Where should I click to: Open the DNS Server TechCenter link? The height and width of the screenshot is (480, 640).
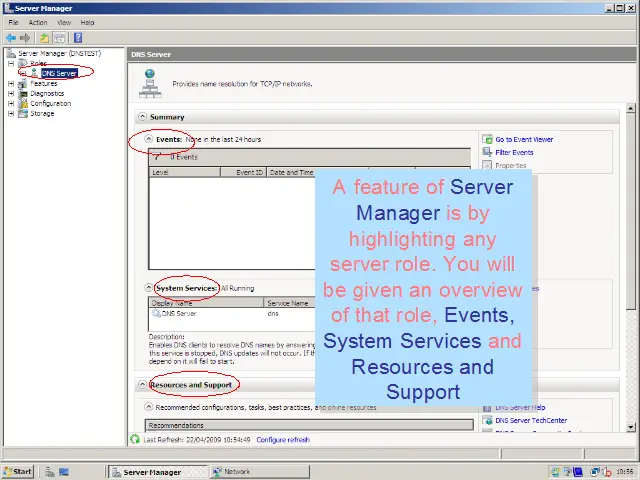[531, 420]
